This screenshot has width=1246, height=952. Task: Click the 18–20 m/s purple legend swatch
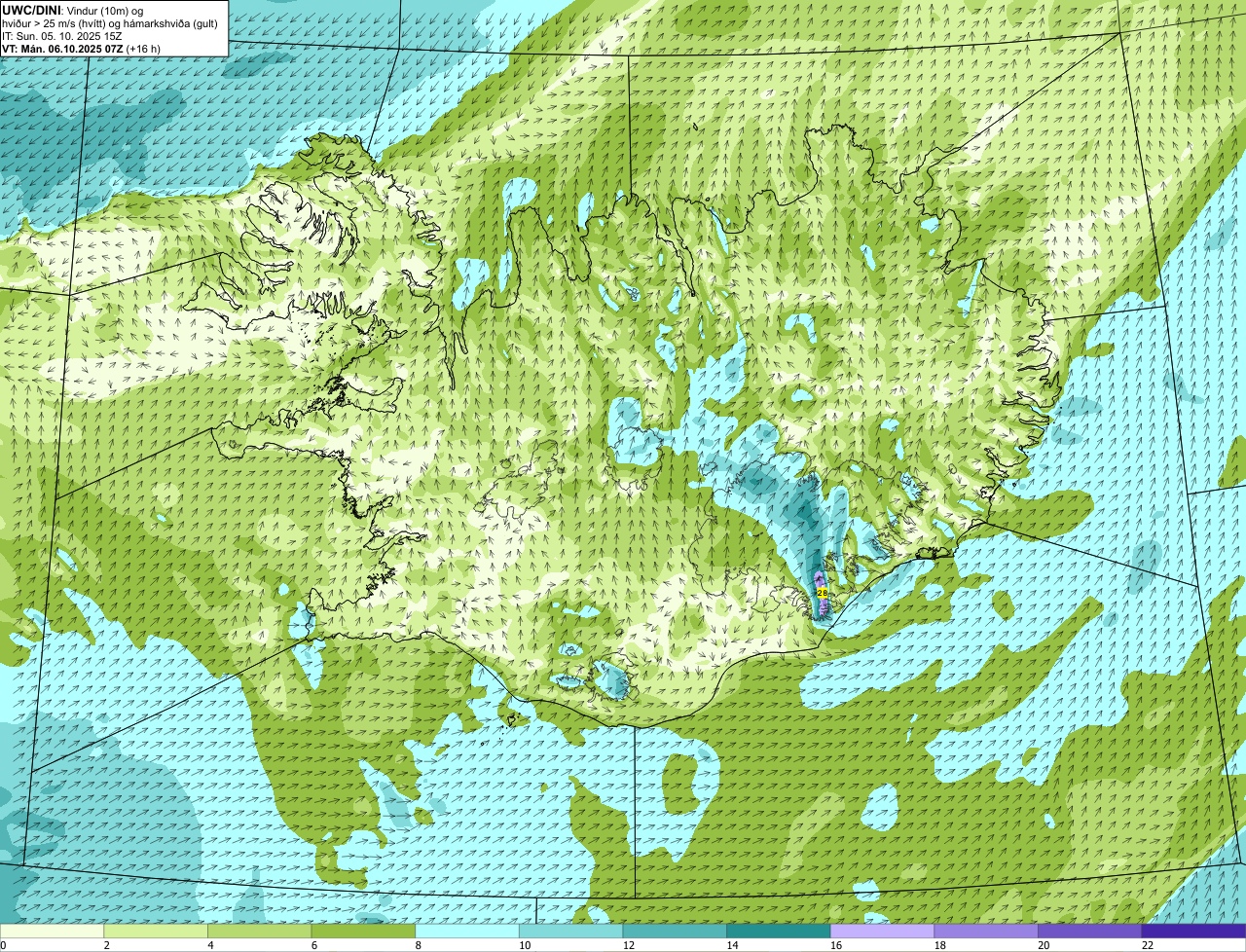(986, 932)
